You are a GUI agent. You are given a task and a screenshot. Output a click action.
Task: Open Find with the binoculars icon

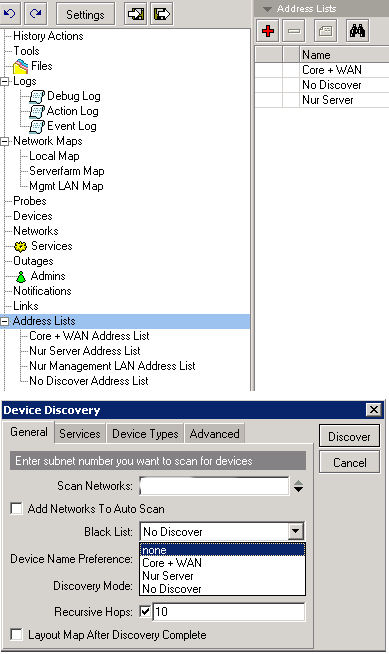point(357,31)
